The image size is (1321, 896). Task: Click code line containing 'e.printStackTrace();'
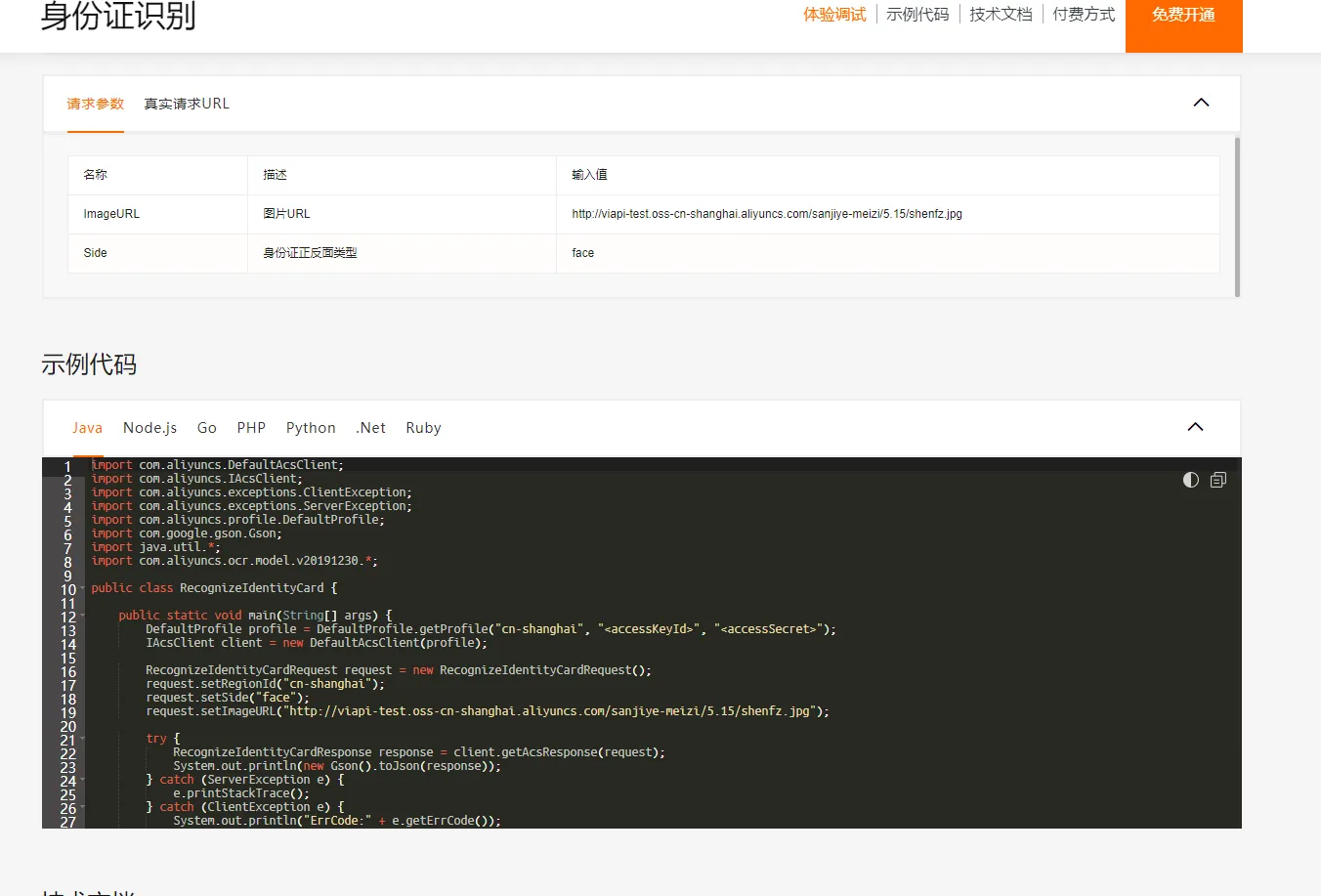(x=241, y=793)
